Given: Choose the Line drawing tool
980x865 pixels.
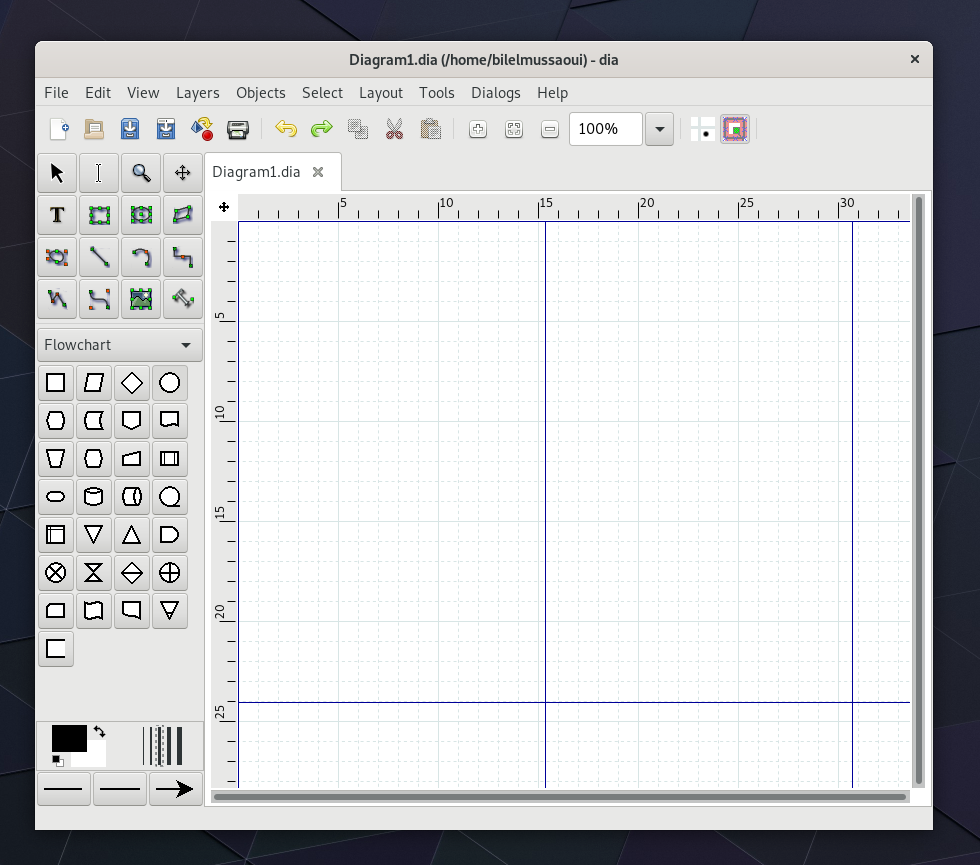Looking at the screenshot, I should coord(99,257).
